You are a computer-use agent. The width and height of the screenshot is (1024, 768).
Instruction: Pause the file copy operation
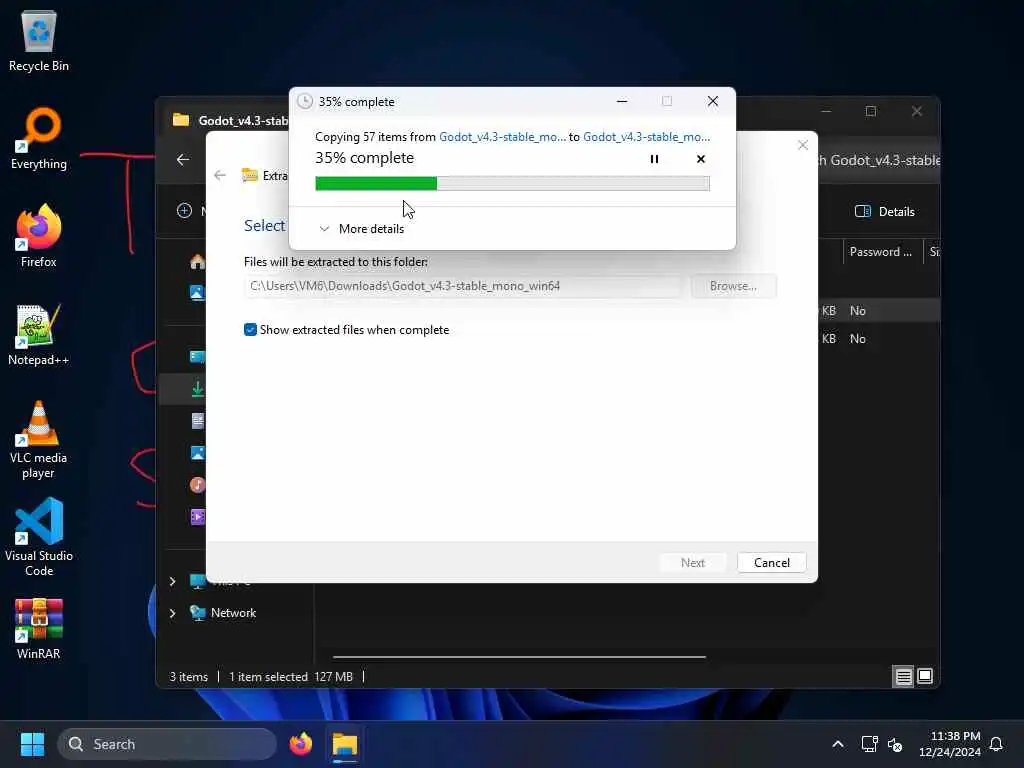point(654,159)
